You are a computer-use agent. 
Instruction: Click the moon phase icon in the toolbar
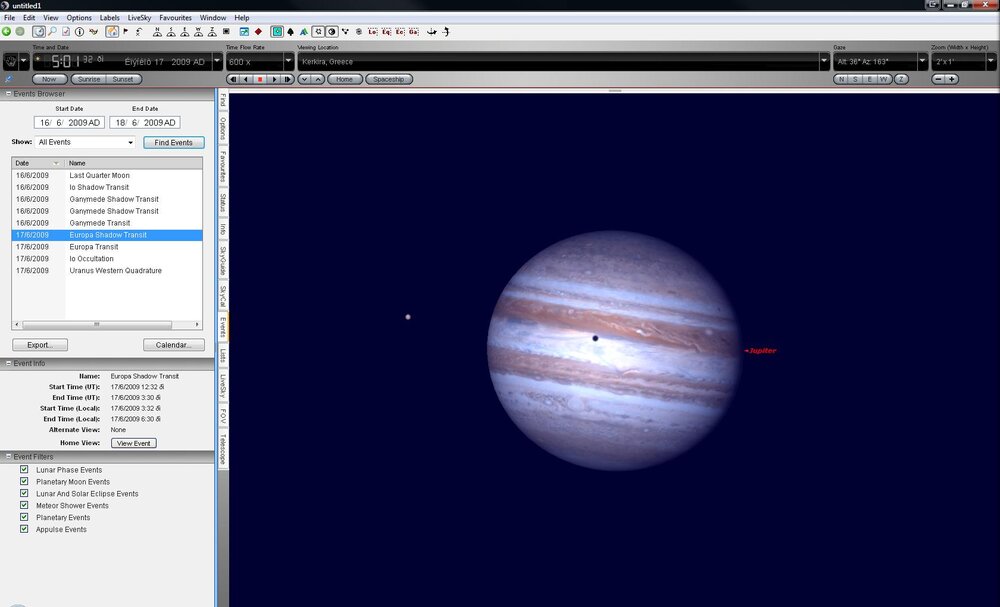pos(333,31)
